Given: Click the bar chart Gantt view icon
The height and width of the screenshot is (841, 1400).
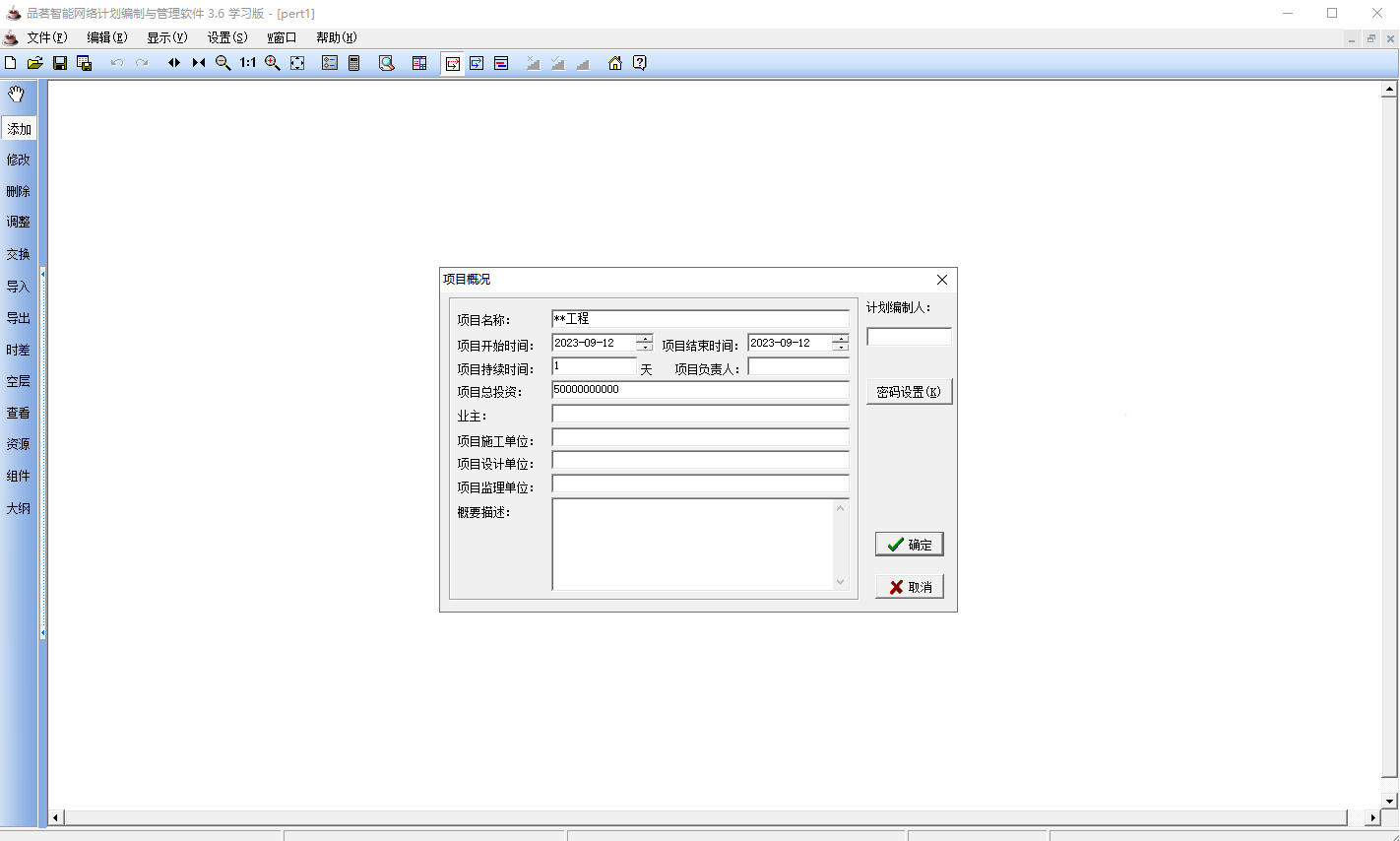Looking at the screenshot, I should [501, 63].
